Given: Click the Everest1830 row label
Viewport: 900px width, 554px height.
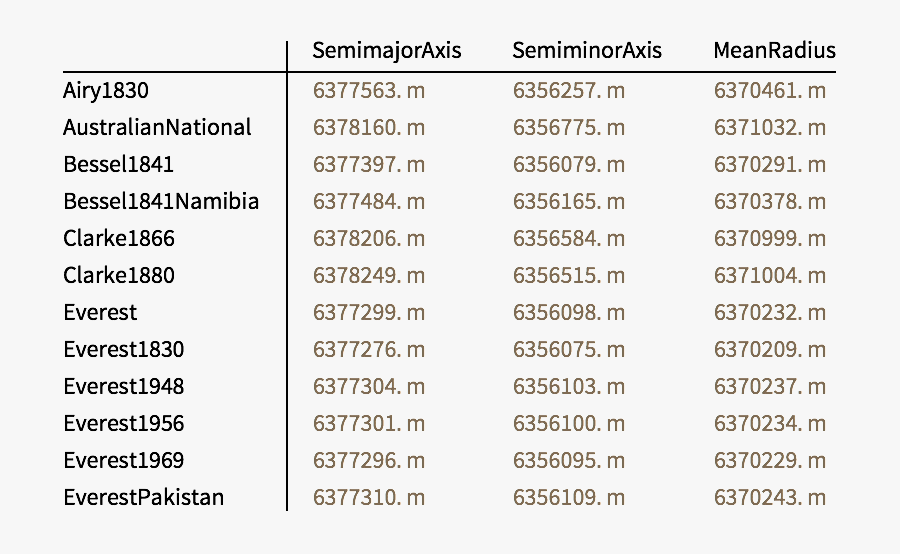Looking at the screenshot, I should [123, 349].
